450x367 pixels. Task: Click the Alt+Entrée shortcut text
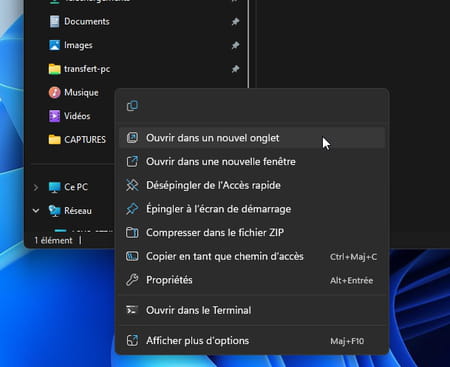point(351,280)
